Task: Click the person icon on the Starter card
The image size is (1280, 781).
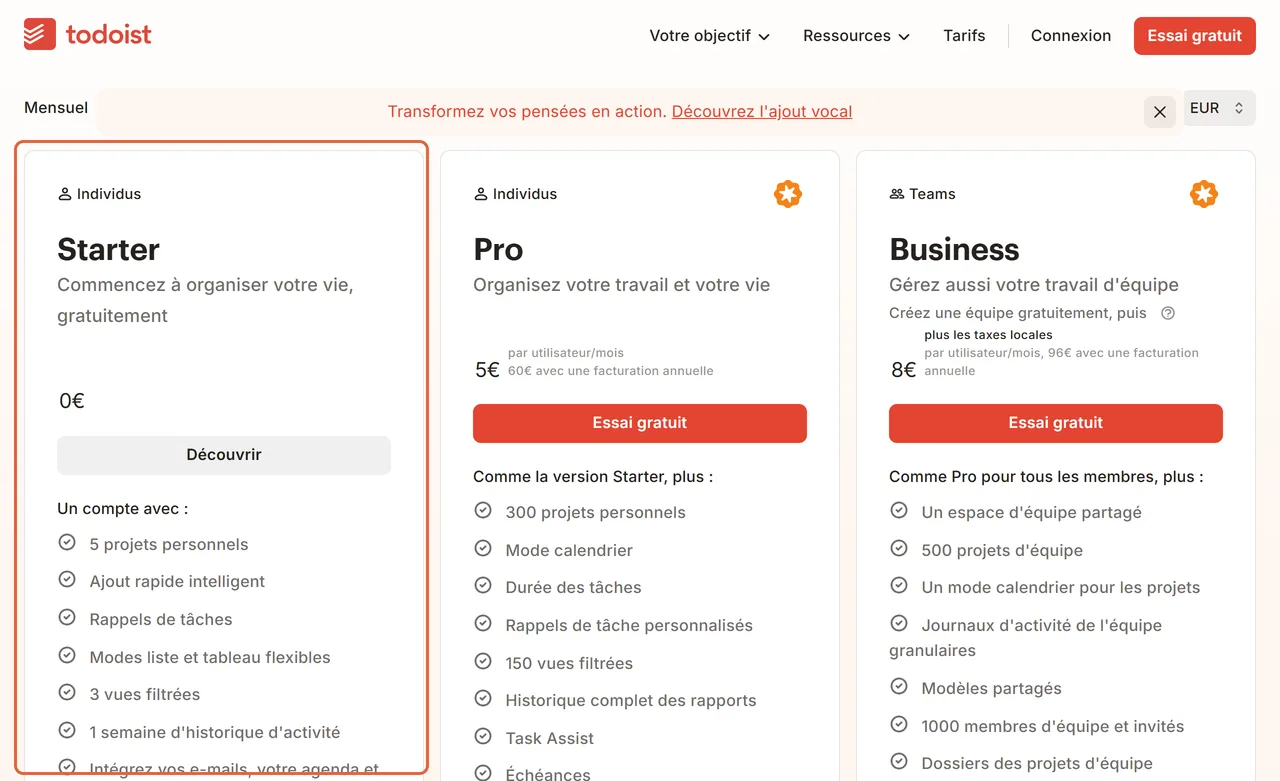Action: point(65,194)
